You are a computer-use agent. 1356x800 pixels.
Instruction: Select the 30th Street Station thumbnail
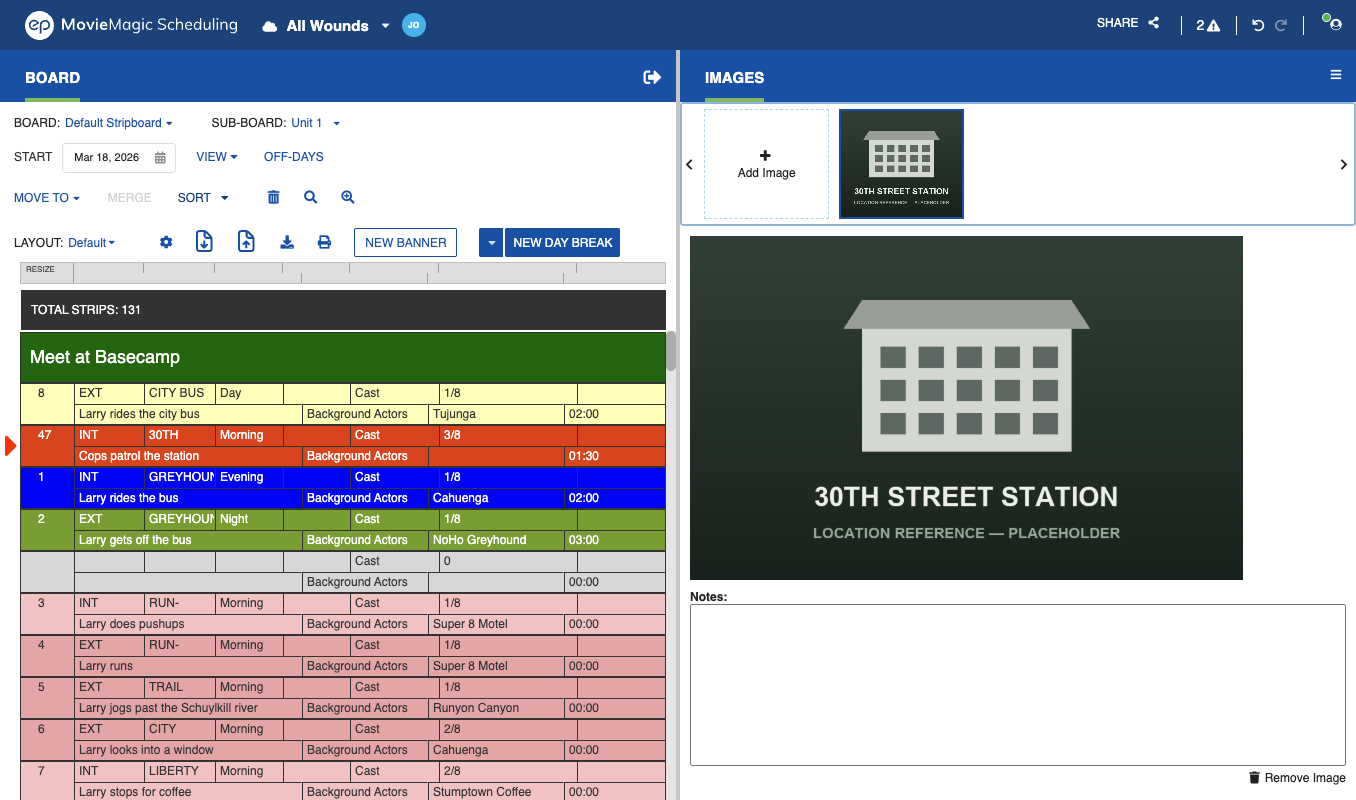901,164
